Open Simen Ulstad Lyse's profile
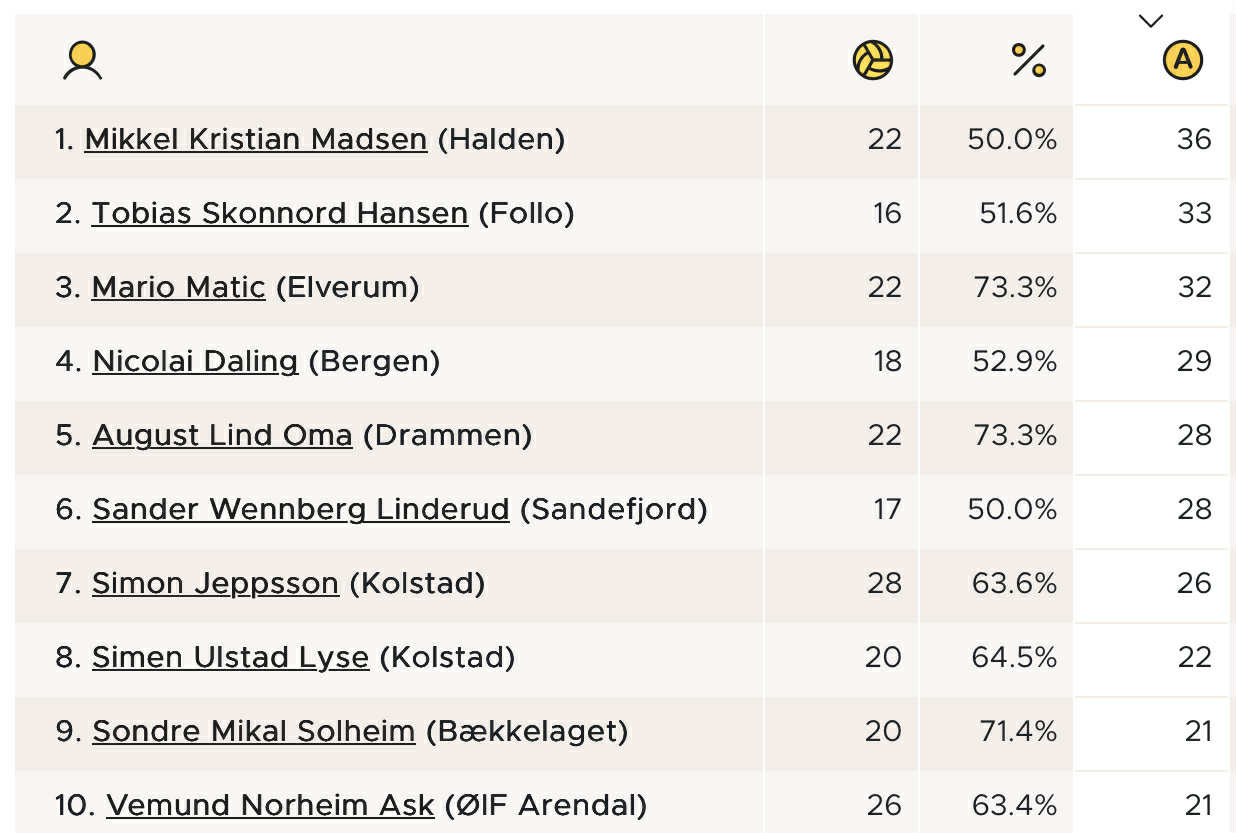The width and height of the screenshot is (1236, 833). [230, 657]
